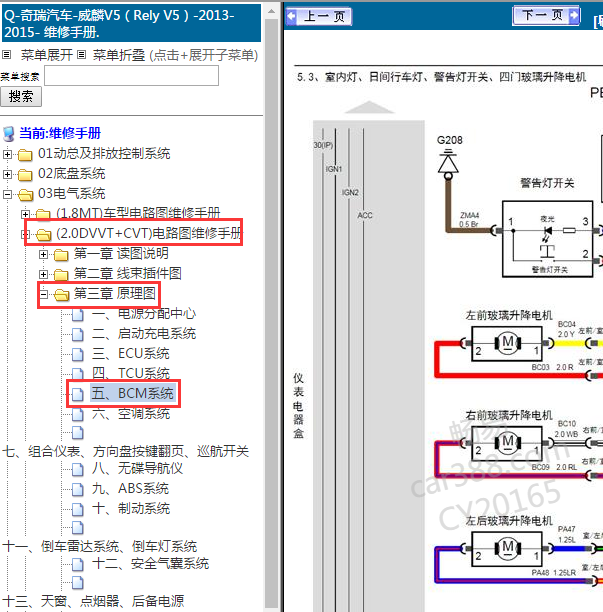Screen dimensions: 603x612
Task: Open 十一、倒车雷达系统、倒车灯系统 page
Action: 100,546
